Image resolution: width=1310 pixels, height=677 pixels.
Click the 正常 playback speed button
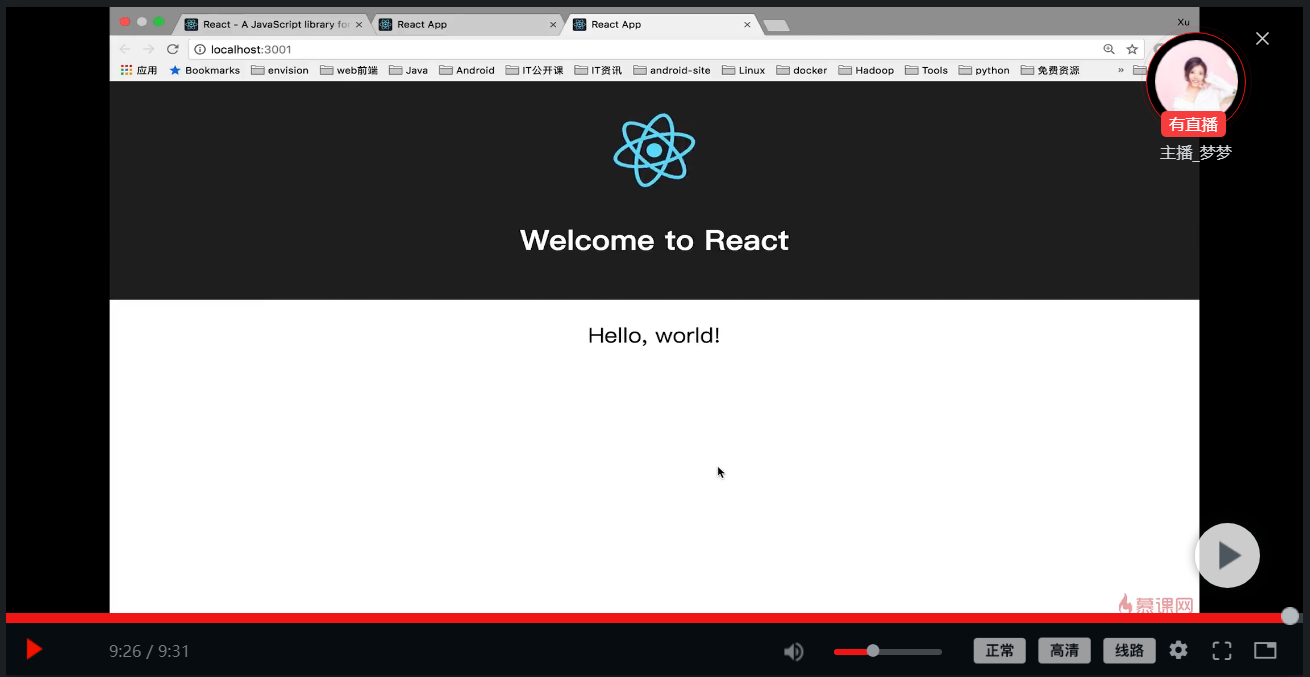999,650
